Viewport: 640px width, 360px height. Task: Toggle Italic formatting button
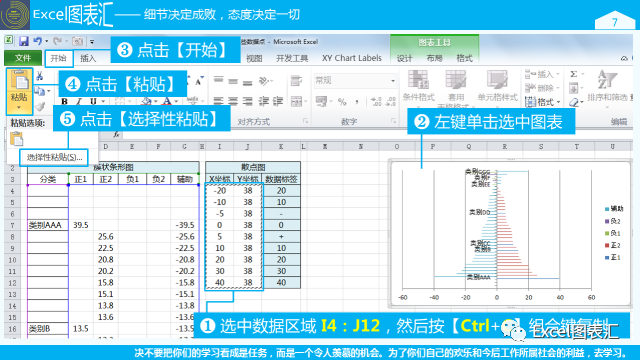click(79, 101)
